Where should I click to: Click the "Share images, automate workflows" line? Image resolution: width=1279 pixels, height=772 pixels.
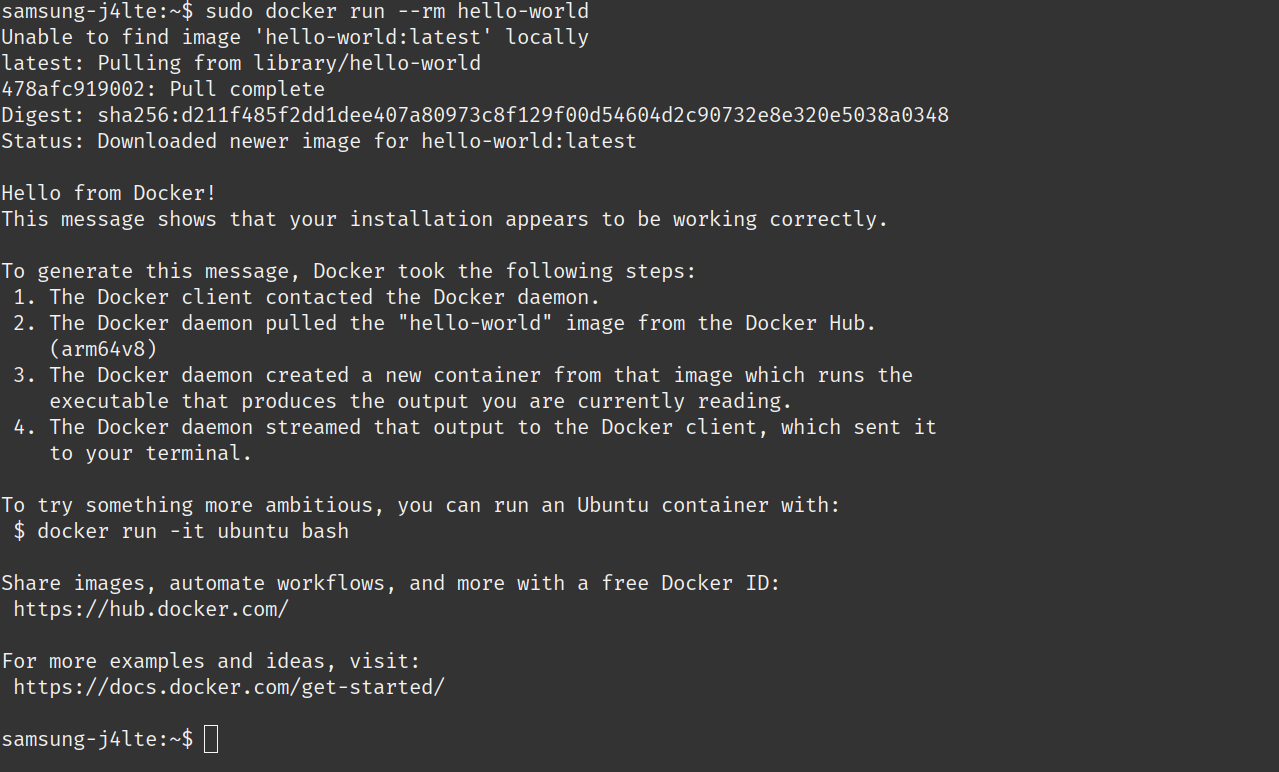pyautogui.click(x=391, y=583)
